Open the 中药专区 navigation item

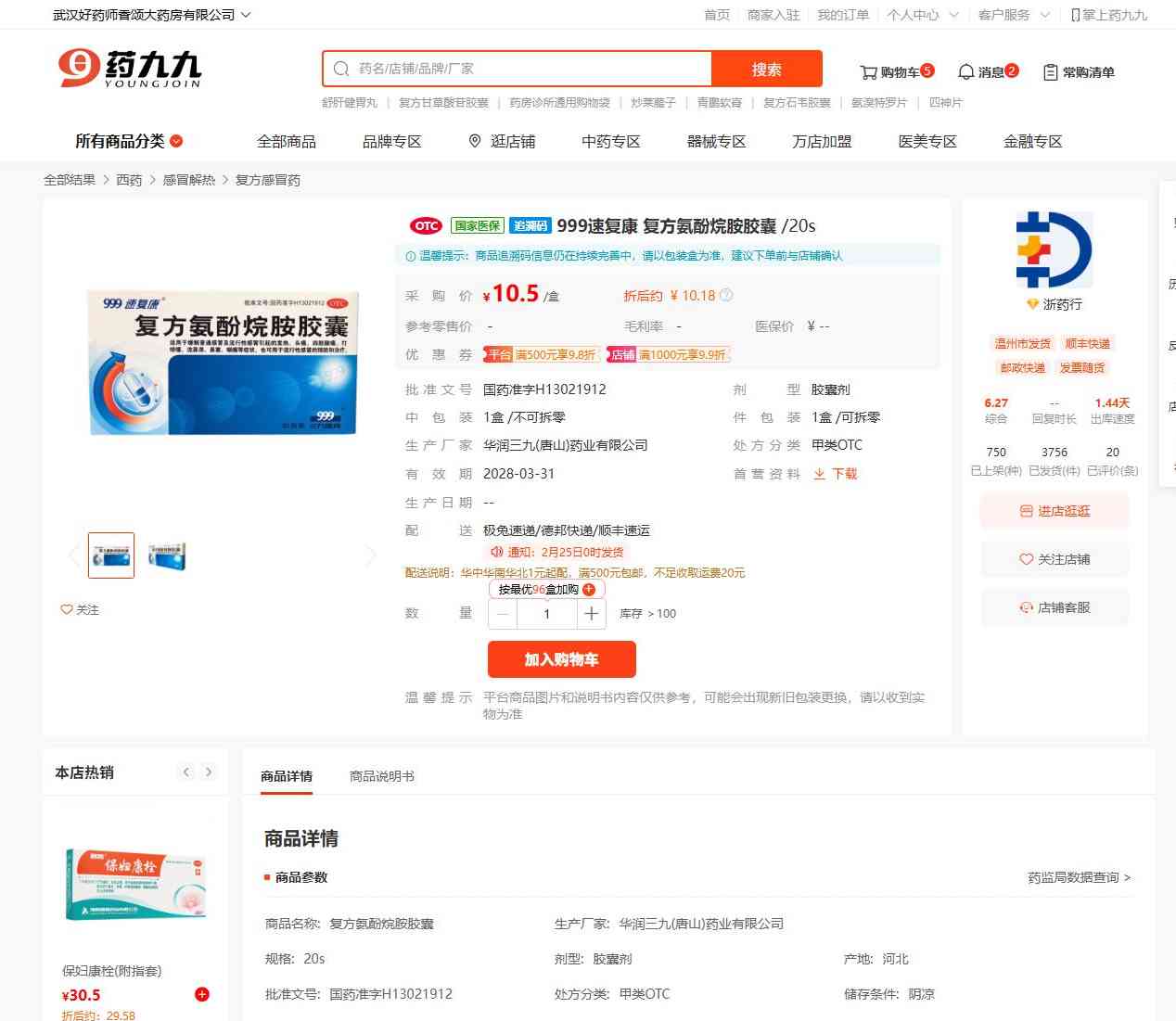pos(610,142)
